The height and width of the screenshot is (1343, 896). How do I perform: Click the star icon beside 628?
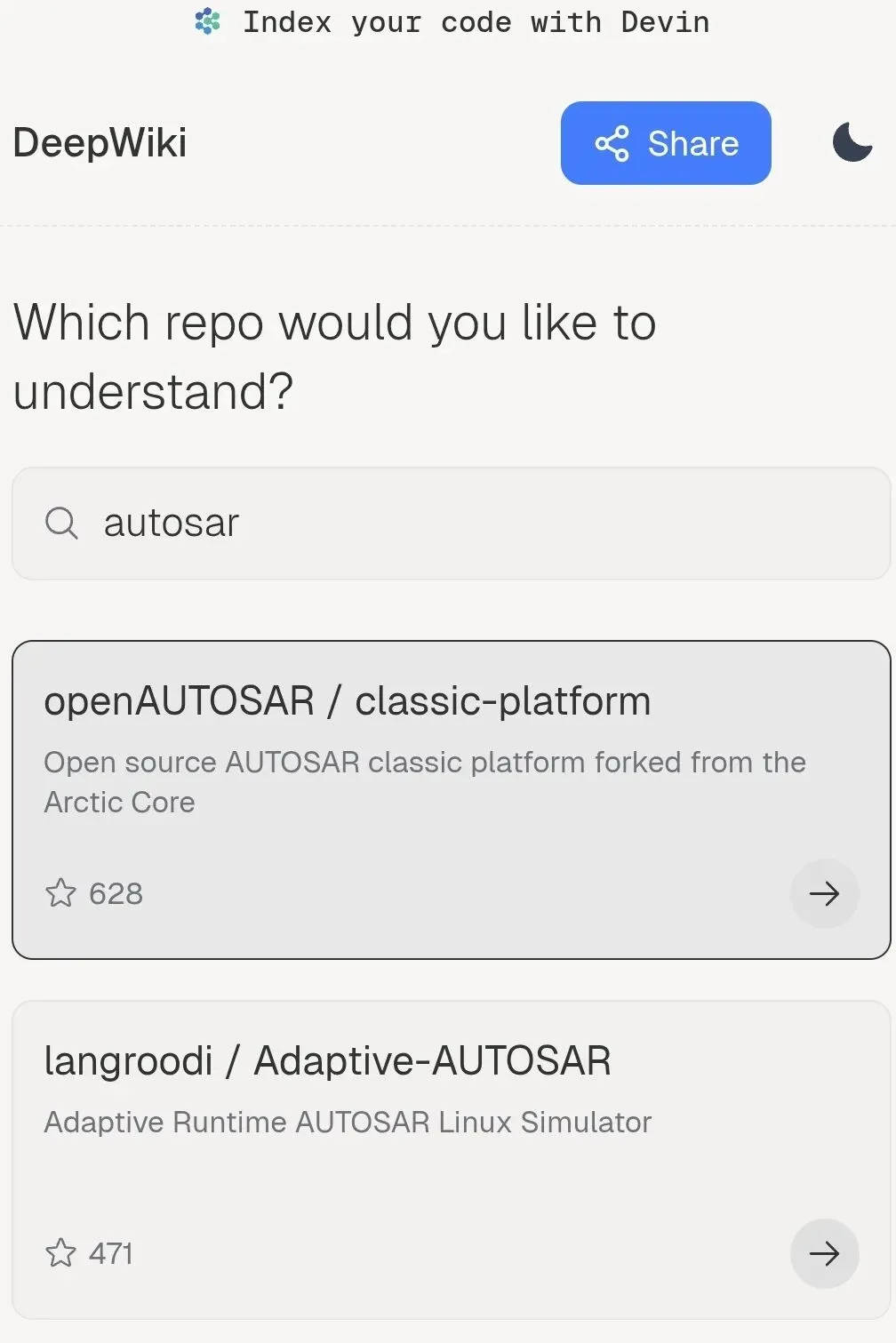coord(61,892)
